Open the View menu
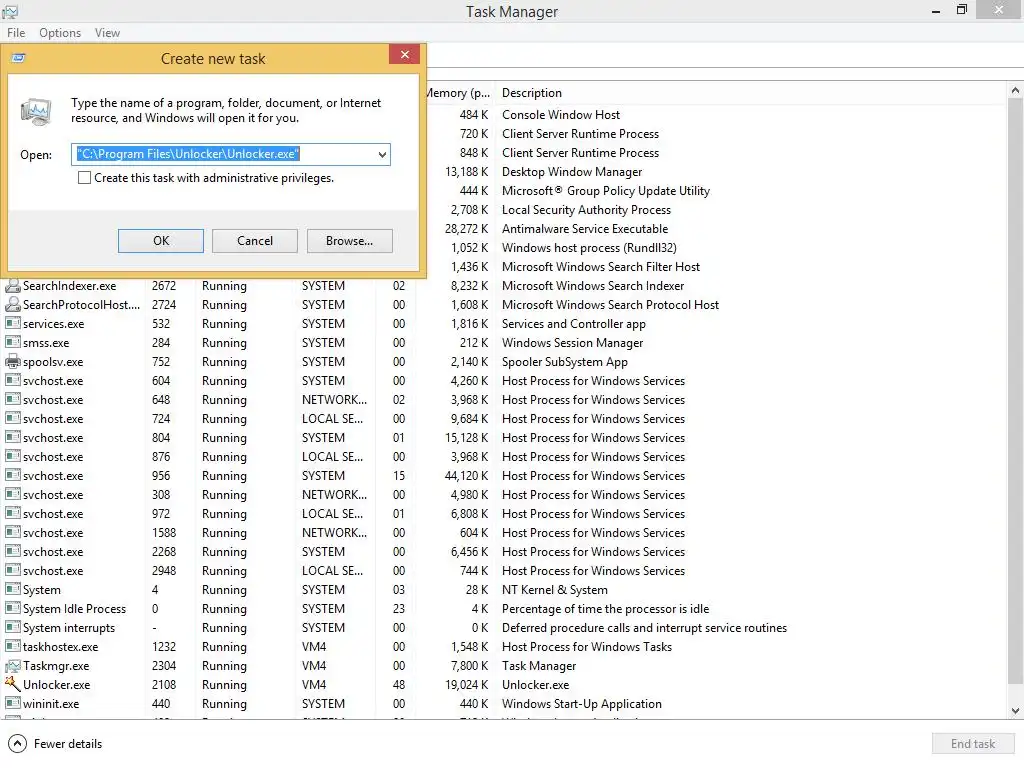Image resolution: width=1024 pixels, height=768 pixels. (x=107, y=33)
